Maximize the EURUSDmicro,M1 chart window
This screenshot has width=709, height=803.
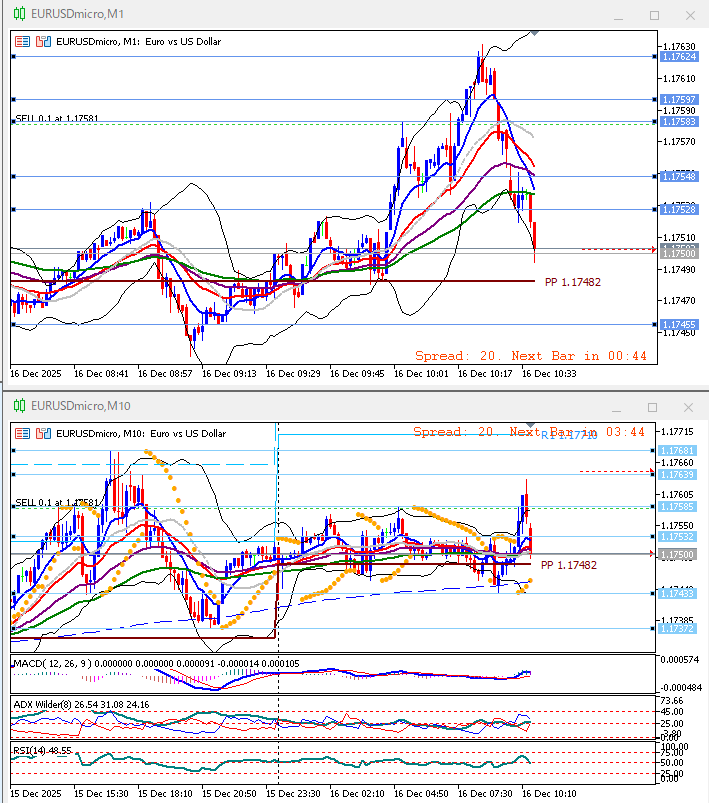coord(655,15)
